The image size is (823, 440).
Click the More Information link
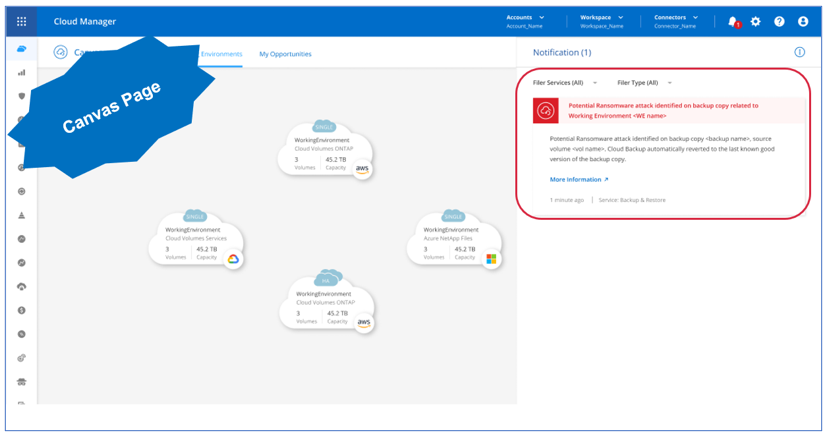578,180
